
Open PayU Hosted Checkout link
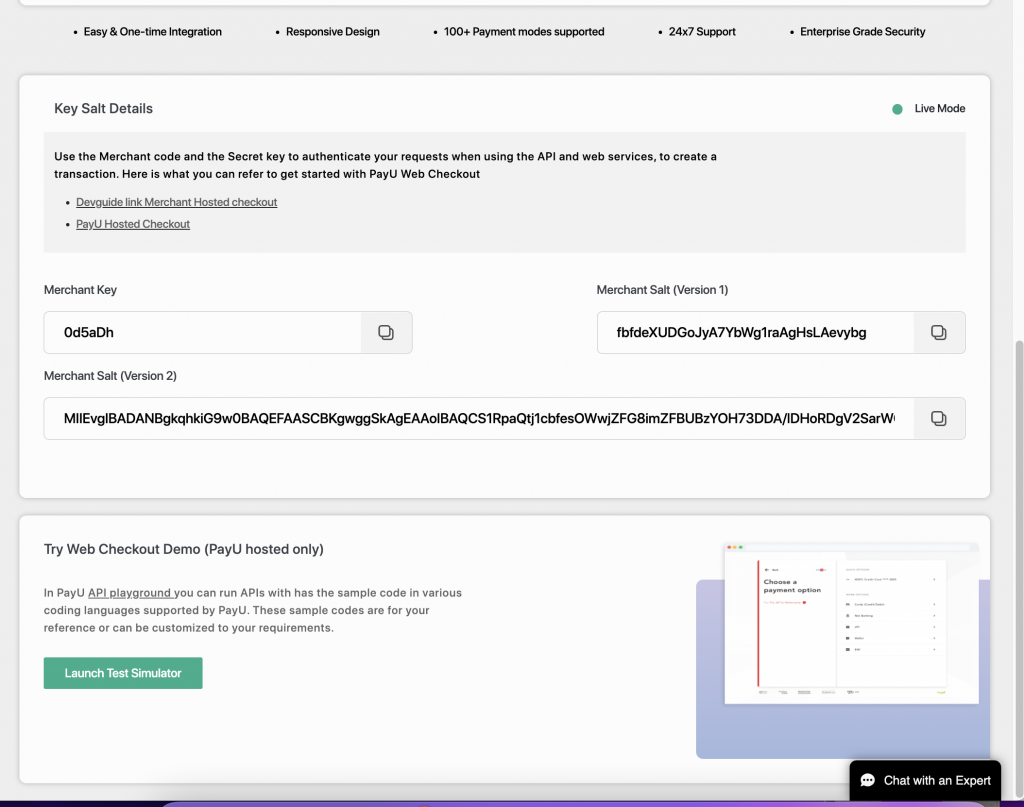(133, 224)
